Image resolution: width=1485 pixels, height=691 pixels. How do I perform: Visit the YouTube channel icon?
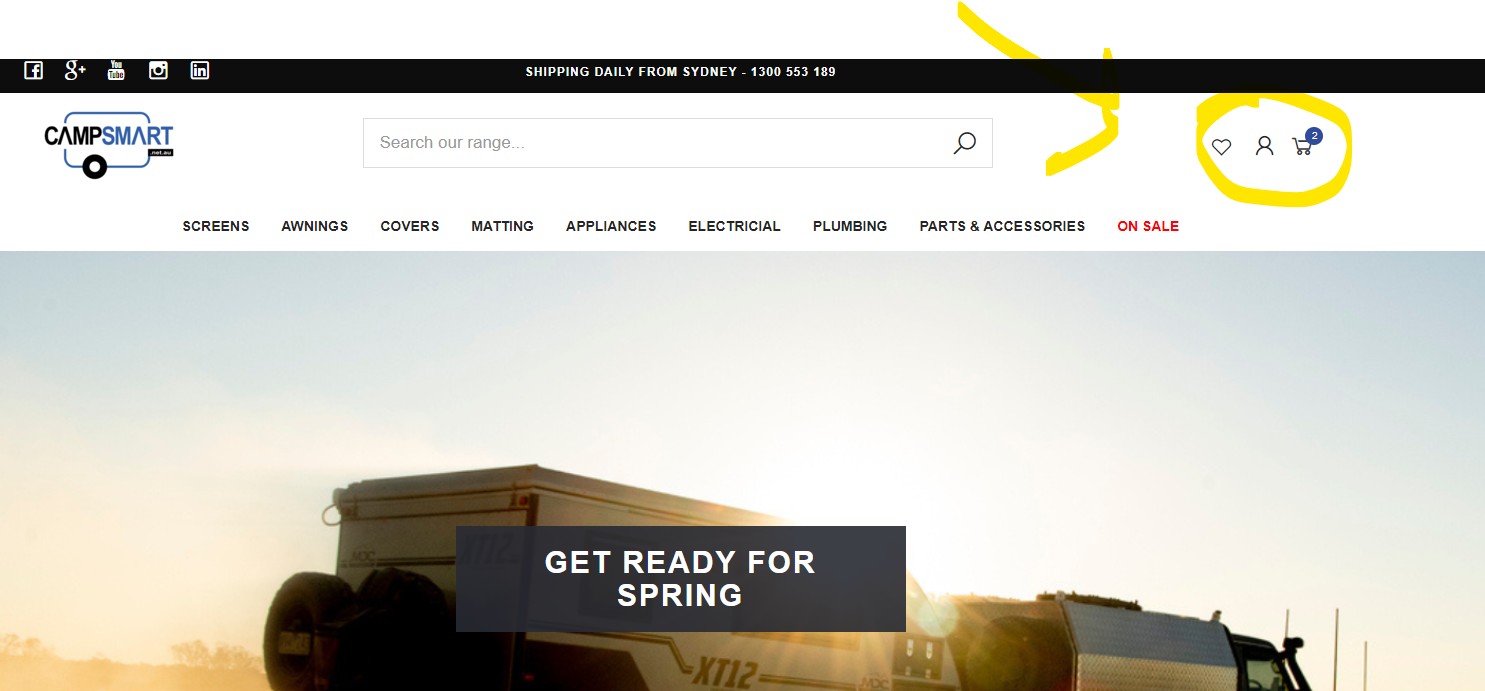(x=117, y=70)
